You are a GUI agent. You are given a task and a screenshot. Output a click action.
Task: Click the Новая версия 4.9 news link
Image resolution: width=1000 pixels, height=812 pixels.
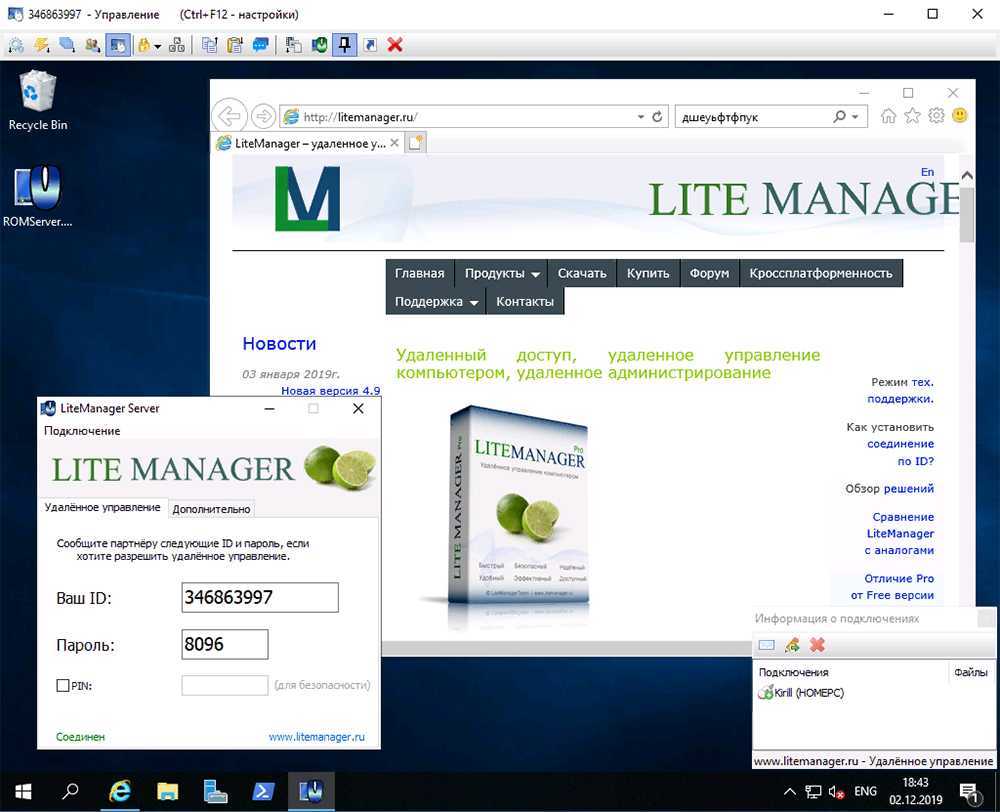point(330,391)
